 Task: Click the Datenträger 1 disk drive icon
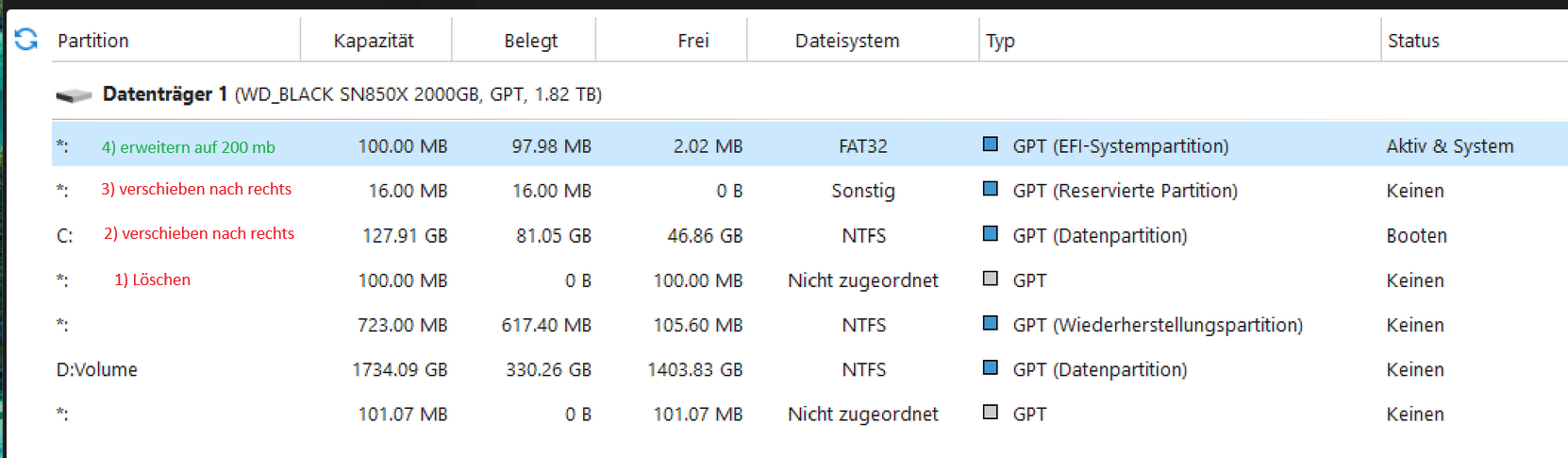click(74, 94)
